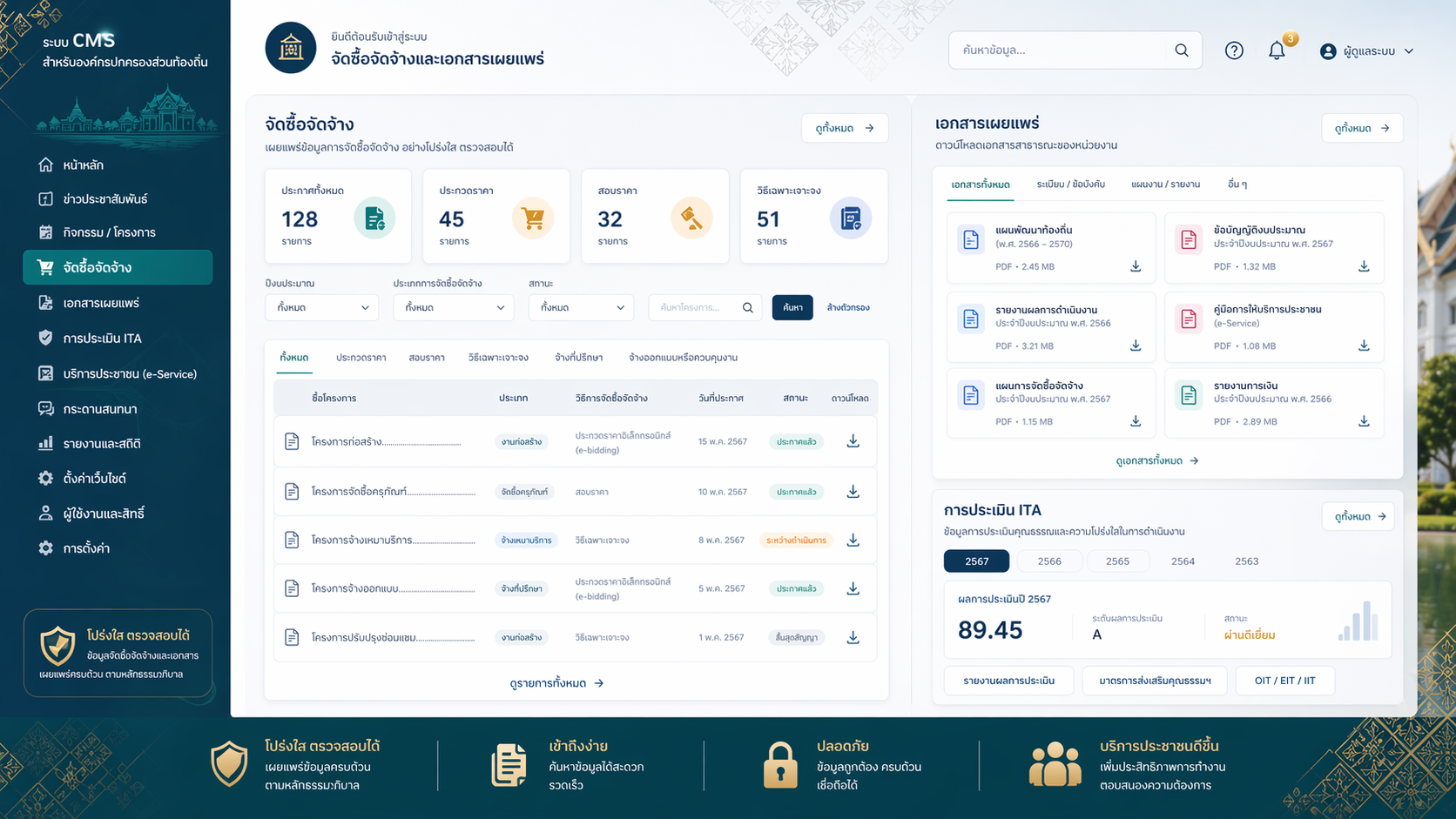Click ล้างตัวกรอง to clear filters
The height and width of the screenshot is (819, 1456).
tap(848, 307)
